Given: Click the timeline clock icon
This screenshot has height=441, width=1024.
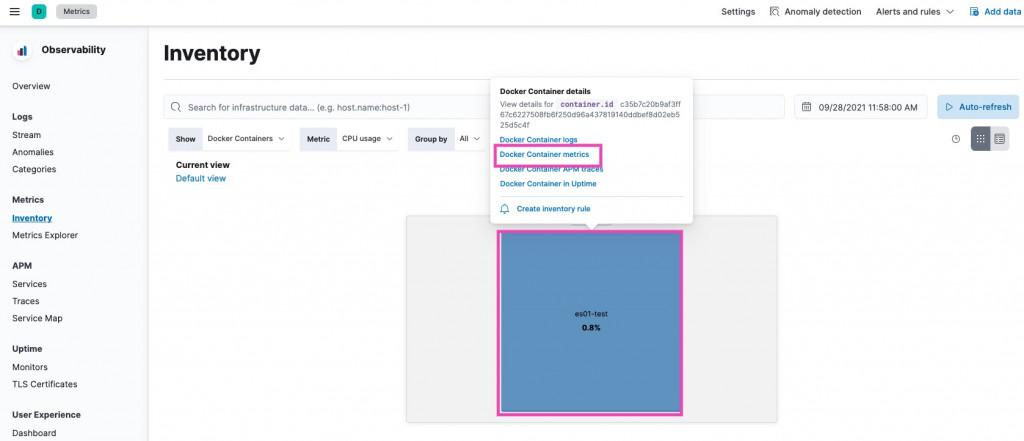Looking at the screenshot, I should (x=956, y=139).
